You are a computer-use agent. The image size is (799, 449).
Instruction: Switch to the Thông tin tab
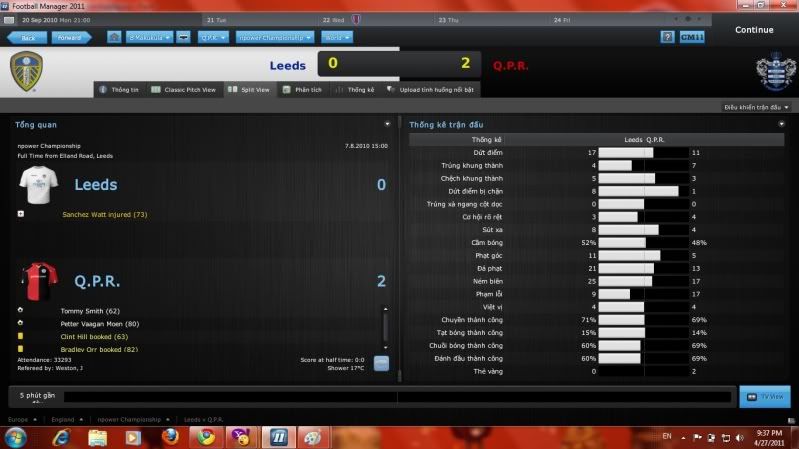coord(119,90)
